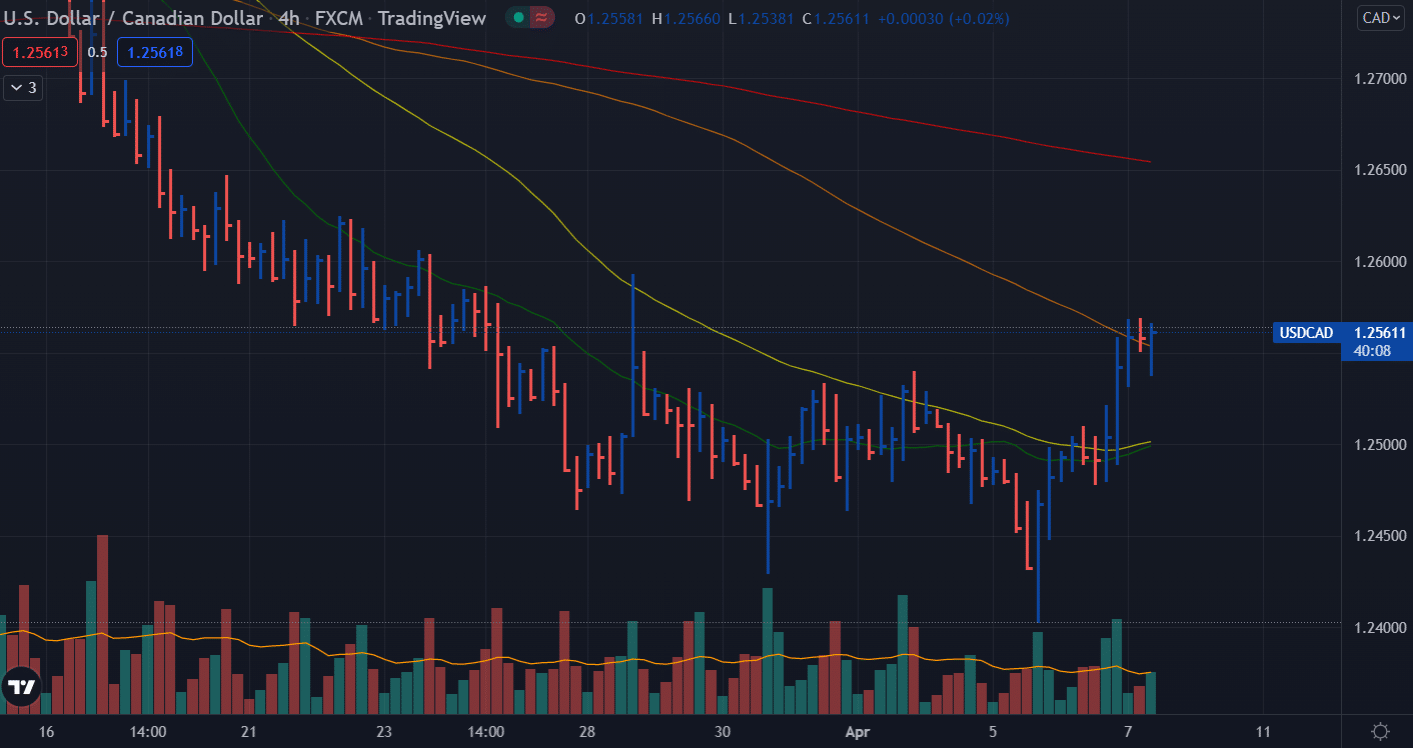Click the 1.24500 price axis label

[x=1380, y=536]
